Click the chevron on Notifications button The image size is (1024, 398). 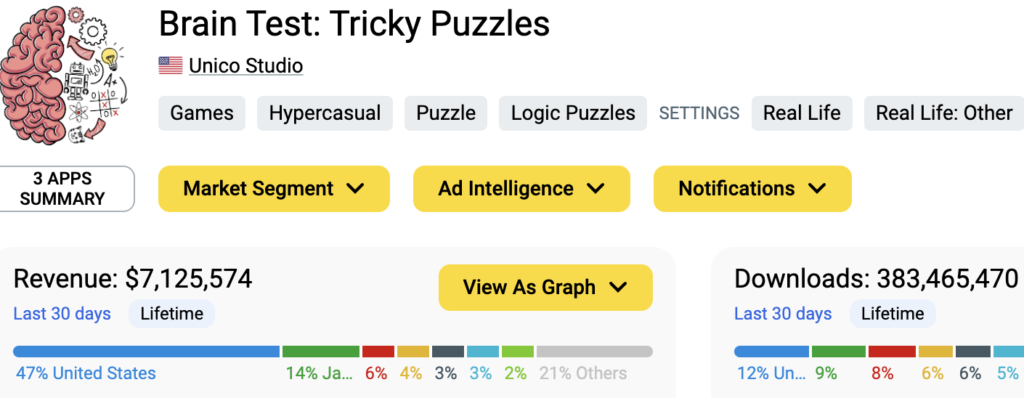coord(817,189)
